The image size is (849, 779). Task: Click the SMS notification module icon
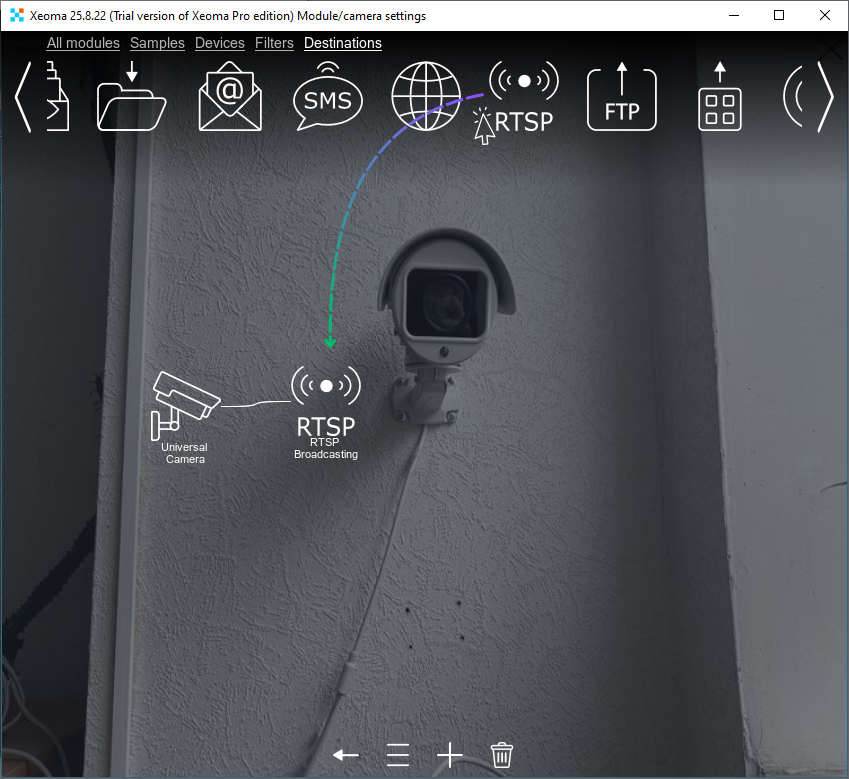[x=327, y=98]
